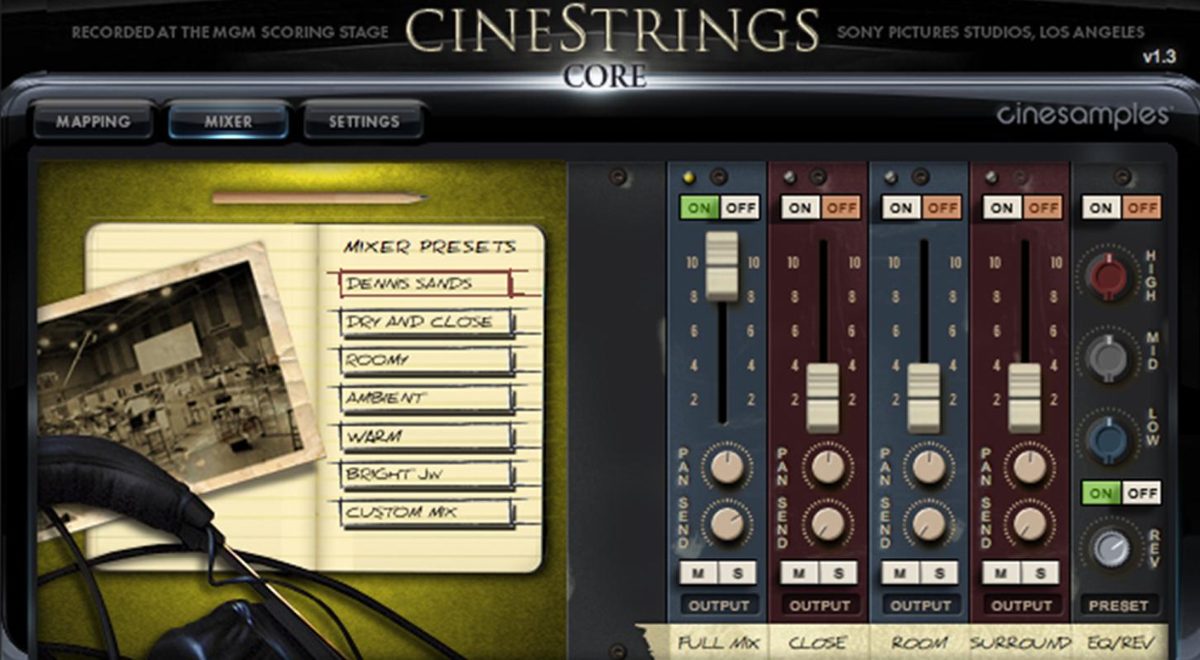1200x660 pixels.
Task: Select the Warm mixer preset
Action: 427,436
